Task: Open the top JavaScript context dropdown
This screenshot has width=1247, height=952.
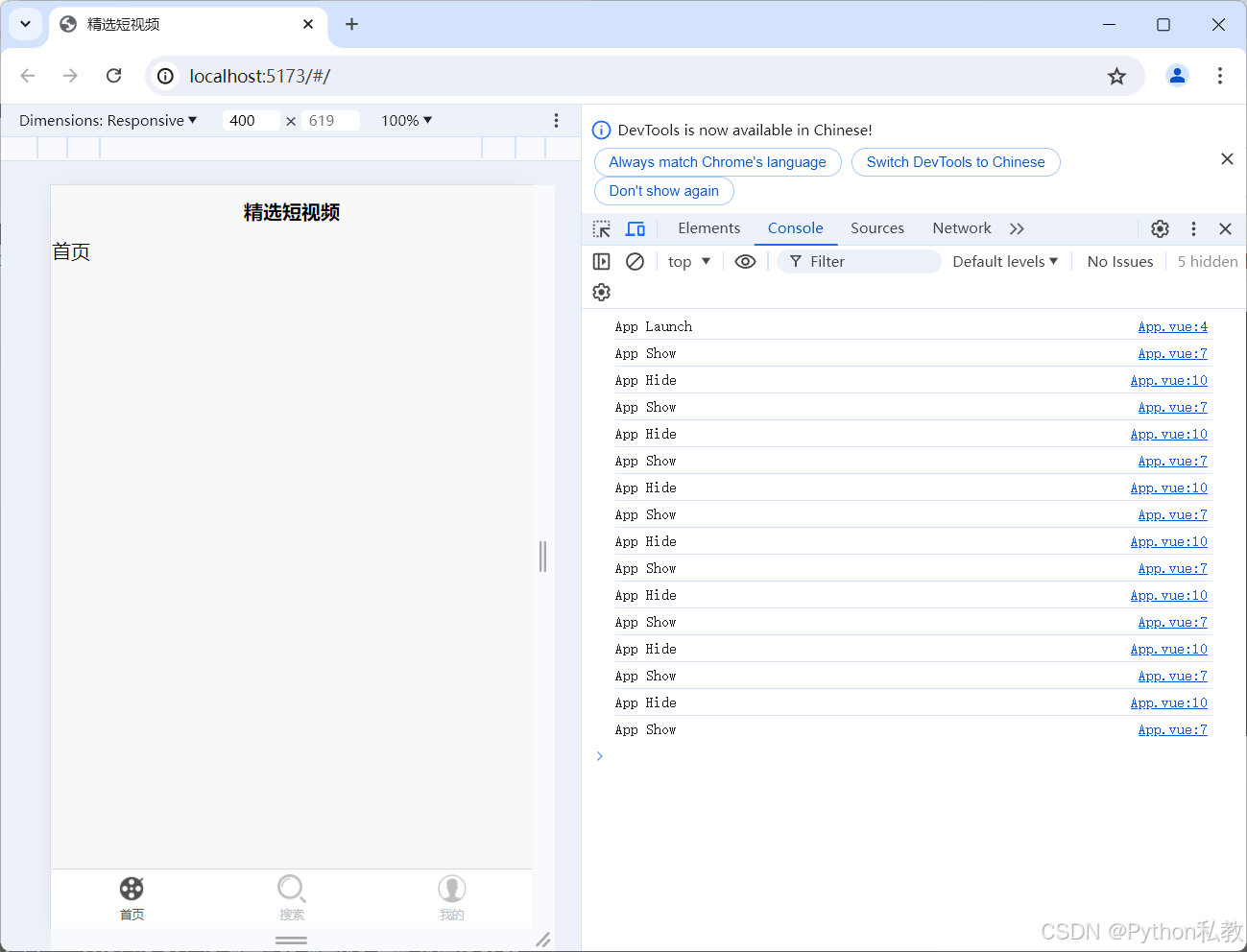Action: tap(689, 261)
